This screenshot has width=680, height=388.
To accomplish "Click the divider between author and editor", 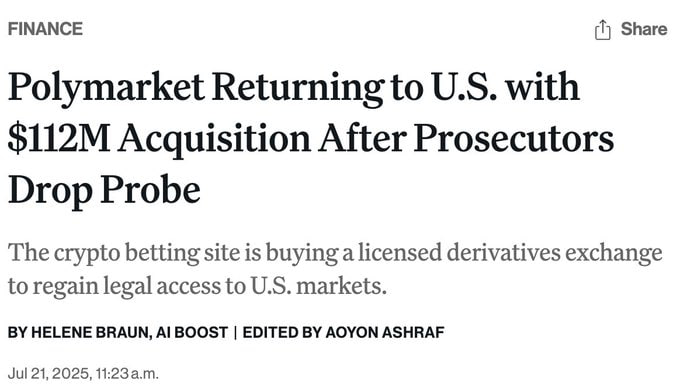I will 235,333.
